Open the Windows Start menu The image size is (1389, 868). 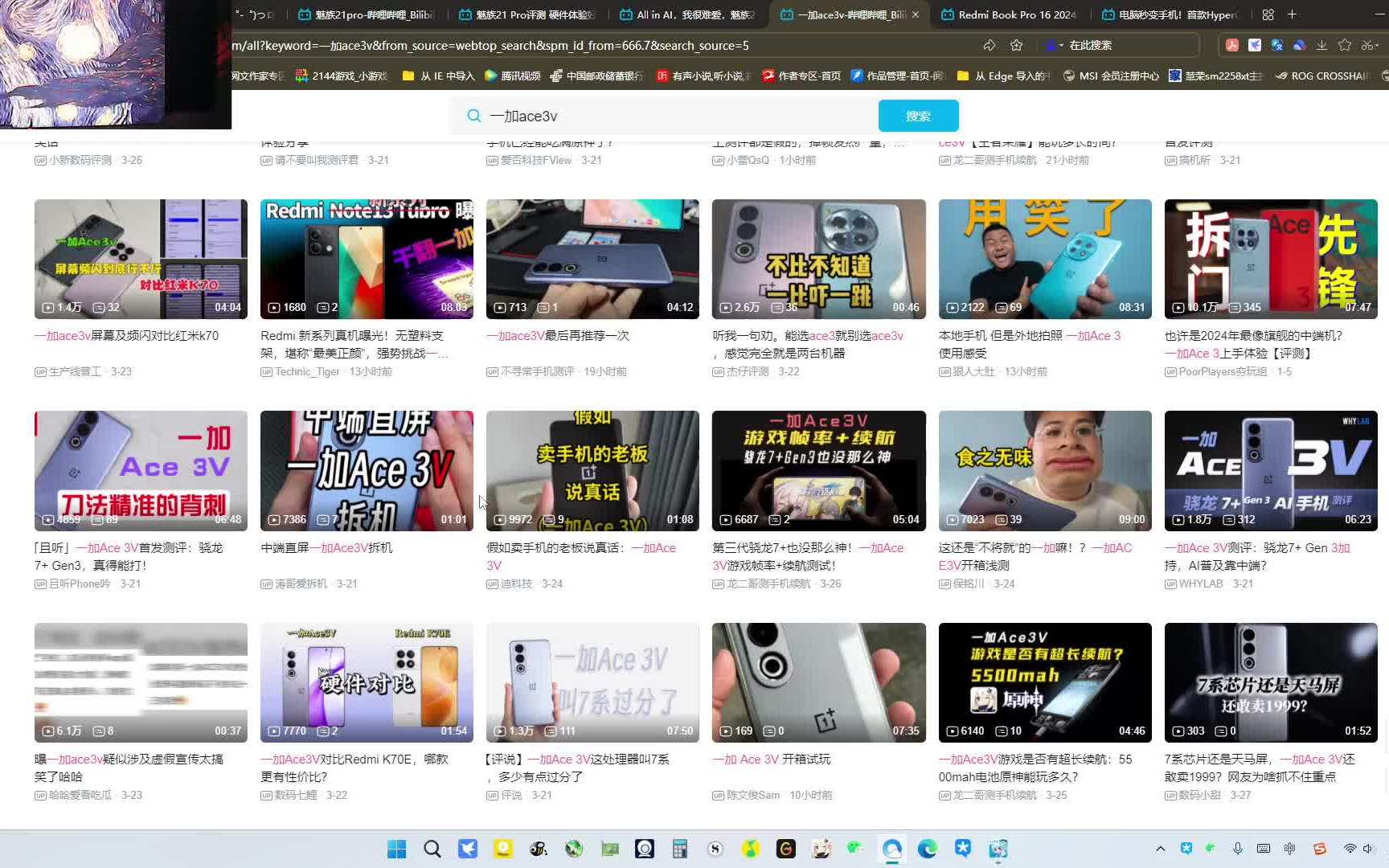pos(397,849)
